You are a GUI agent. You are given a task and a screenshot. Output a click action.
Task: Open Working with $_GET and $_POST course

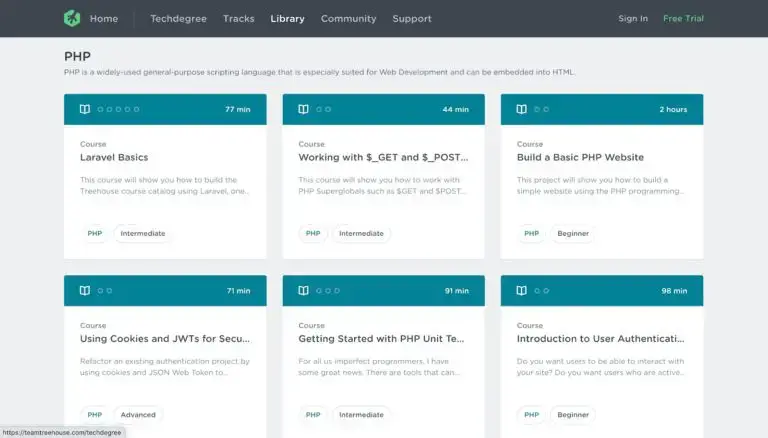click(383, 157)
